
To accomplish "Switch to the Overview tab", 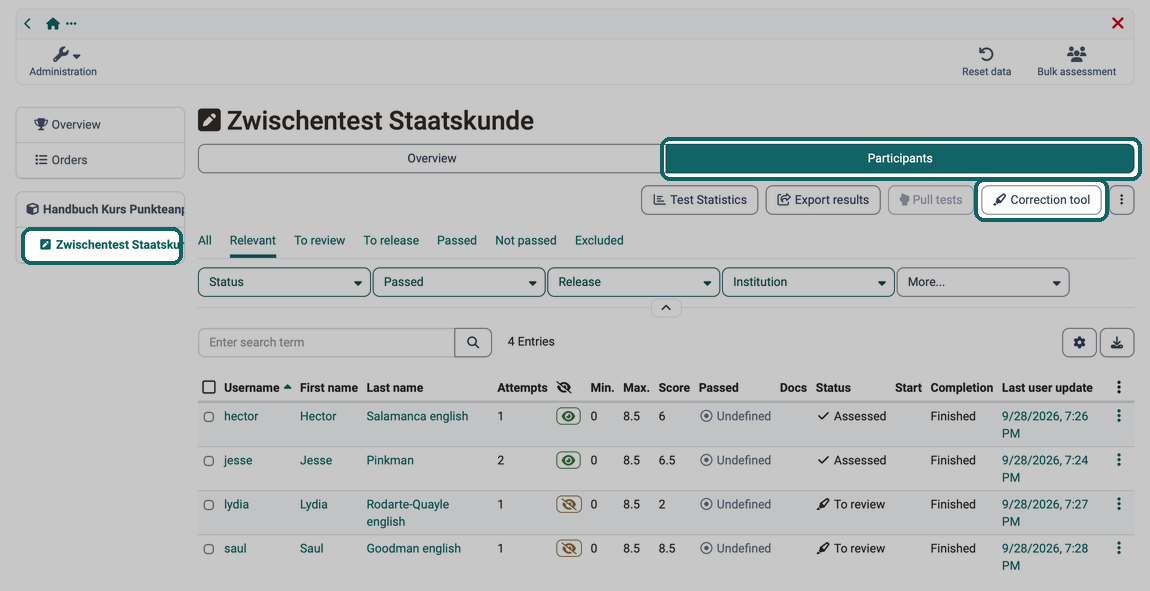I will pyautogui.click(x=431, y=158).
